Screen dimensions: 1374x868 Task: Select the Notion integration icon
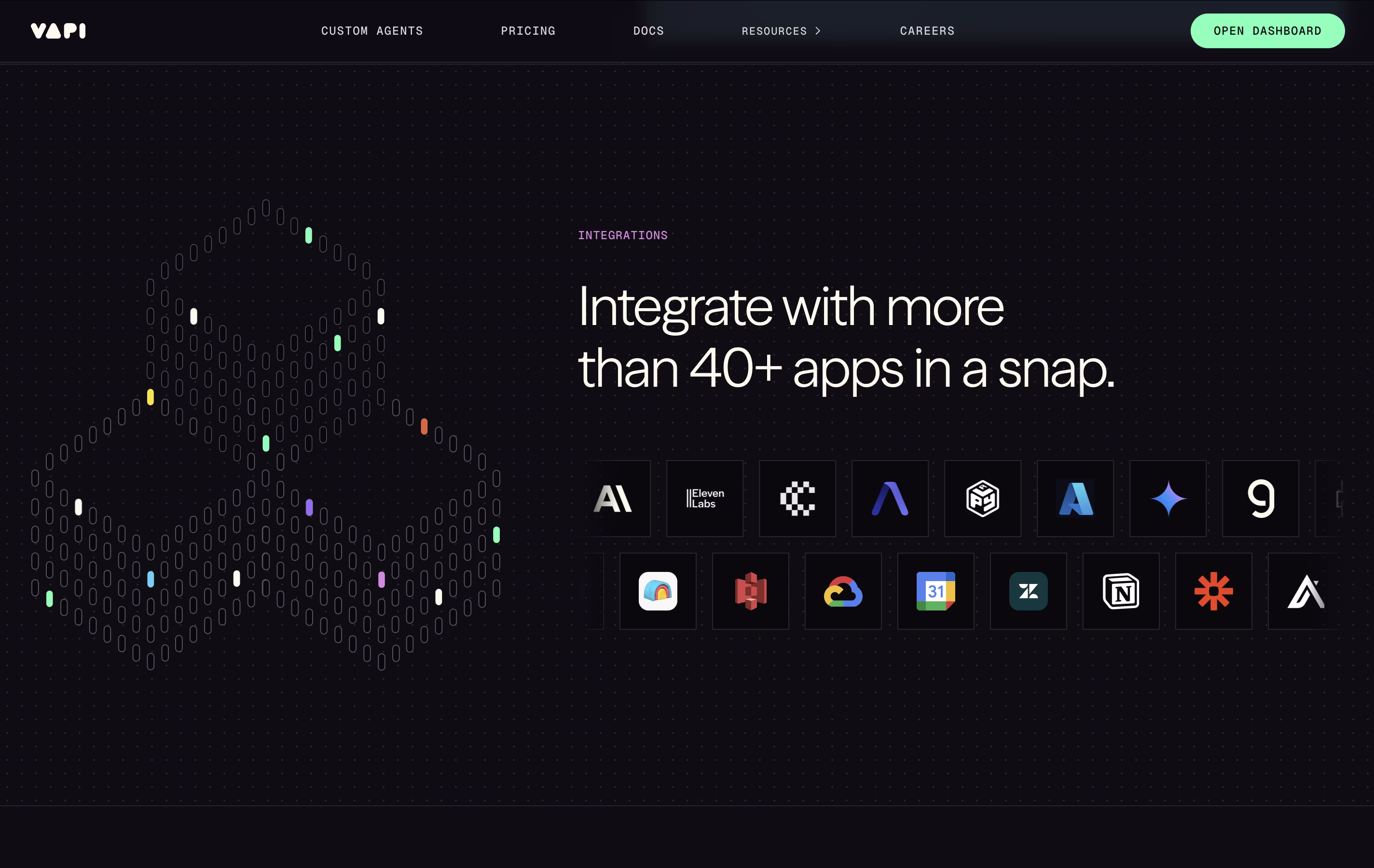point(1121,591)
